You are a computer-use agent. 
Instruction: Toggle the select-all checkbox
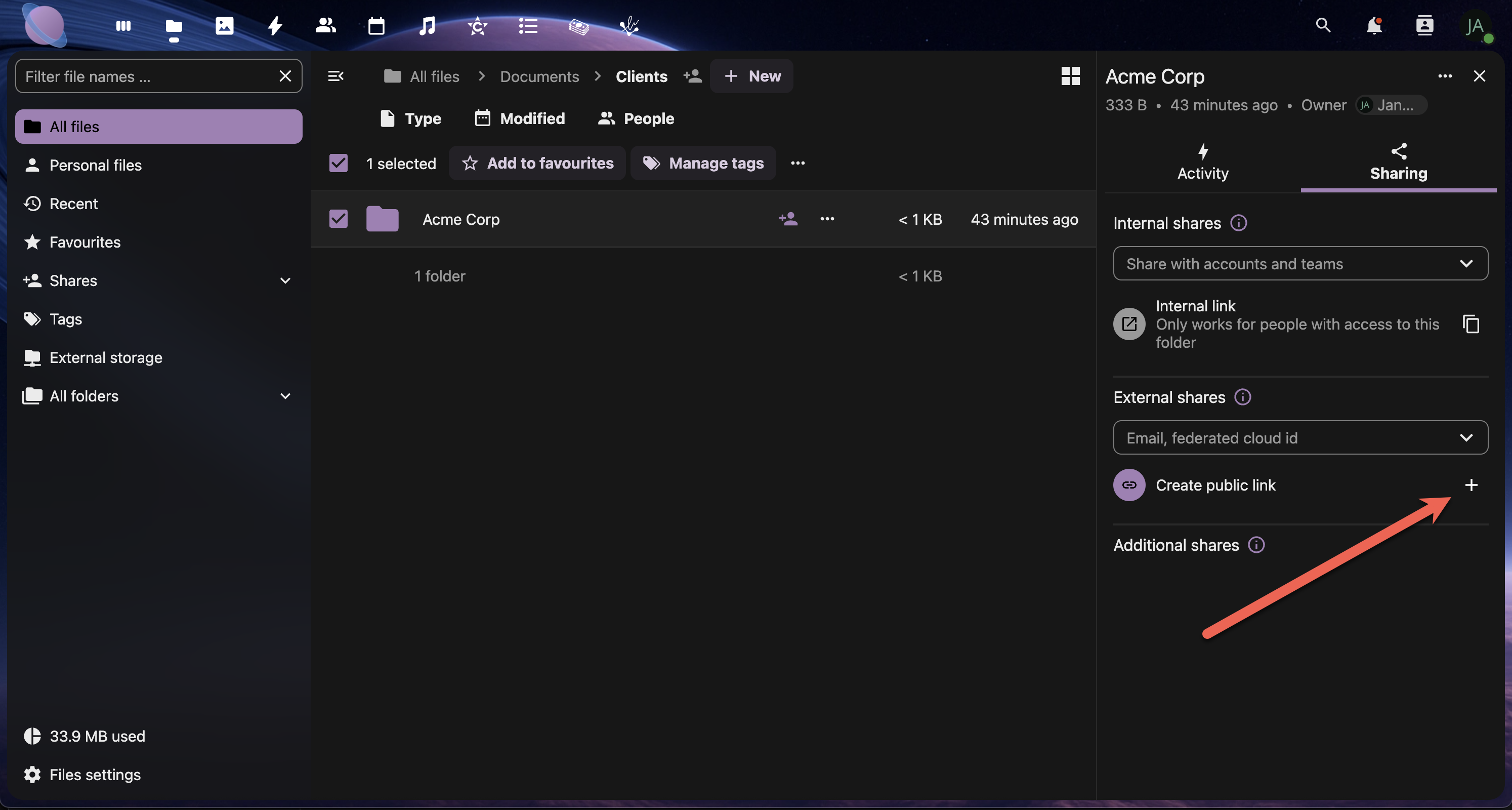point(338,164)
